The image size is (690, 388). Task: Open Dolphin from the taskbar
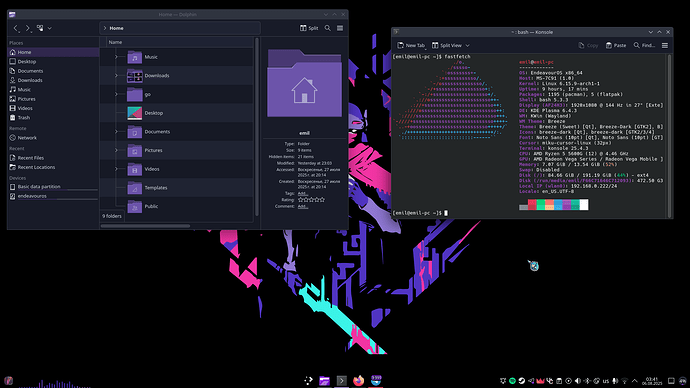324,381
